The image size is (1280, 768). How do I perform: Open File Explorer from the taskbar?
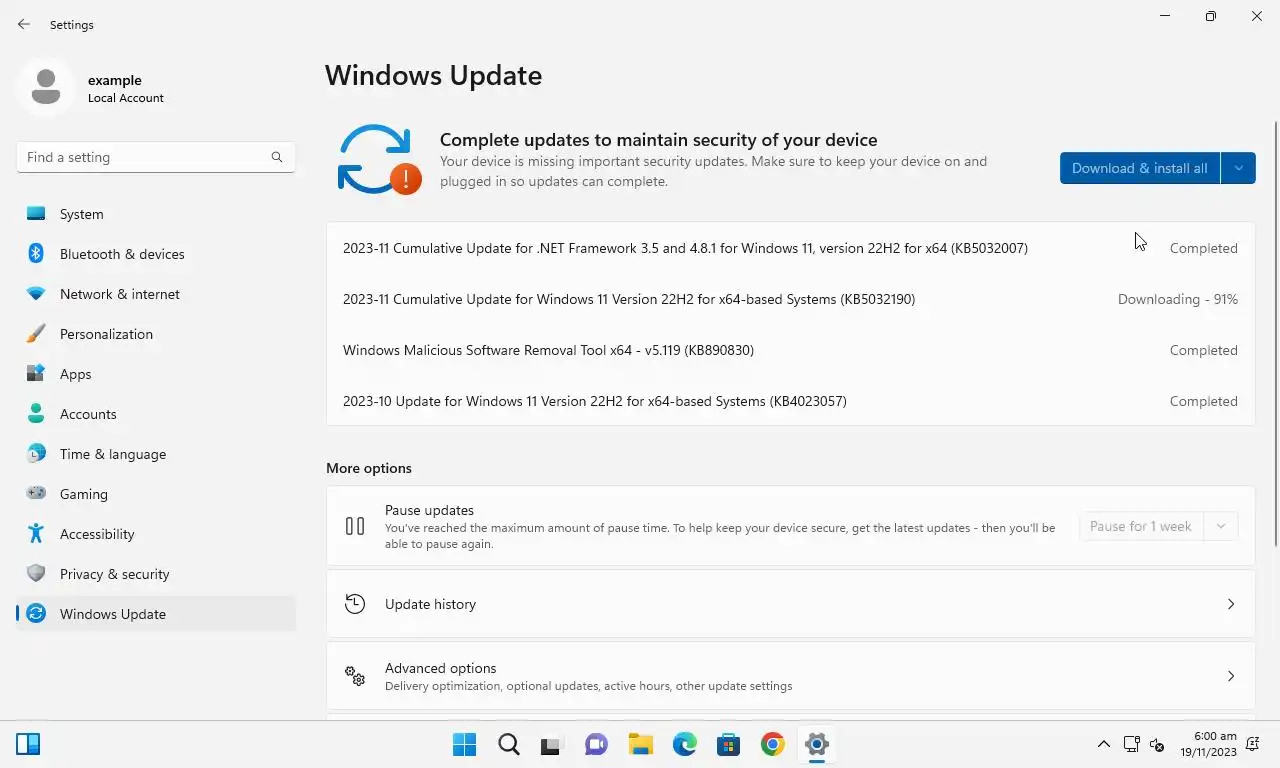(640, 744)
